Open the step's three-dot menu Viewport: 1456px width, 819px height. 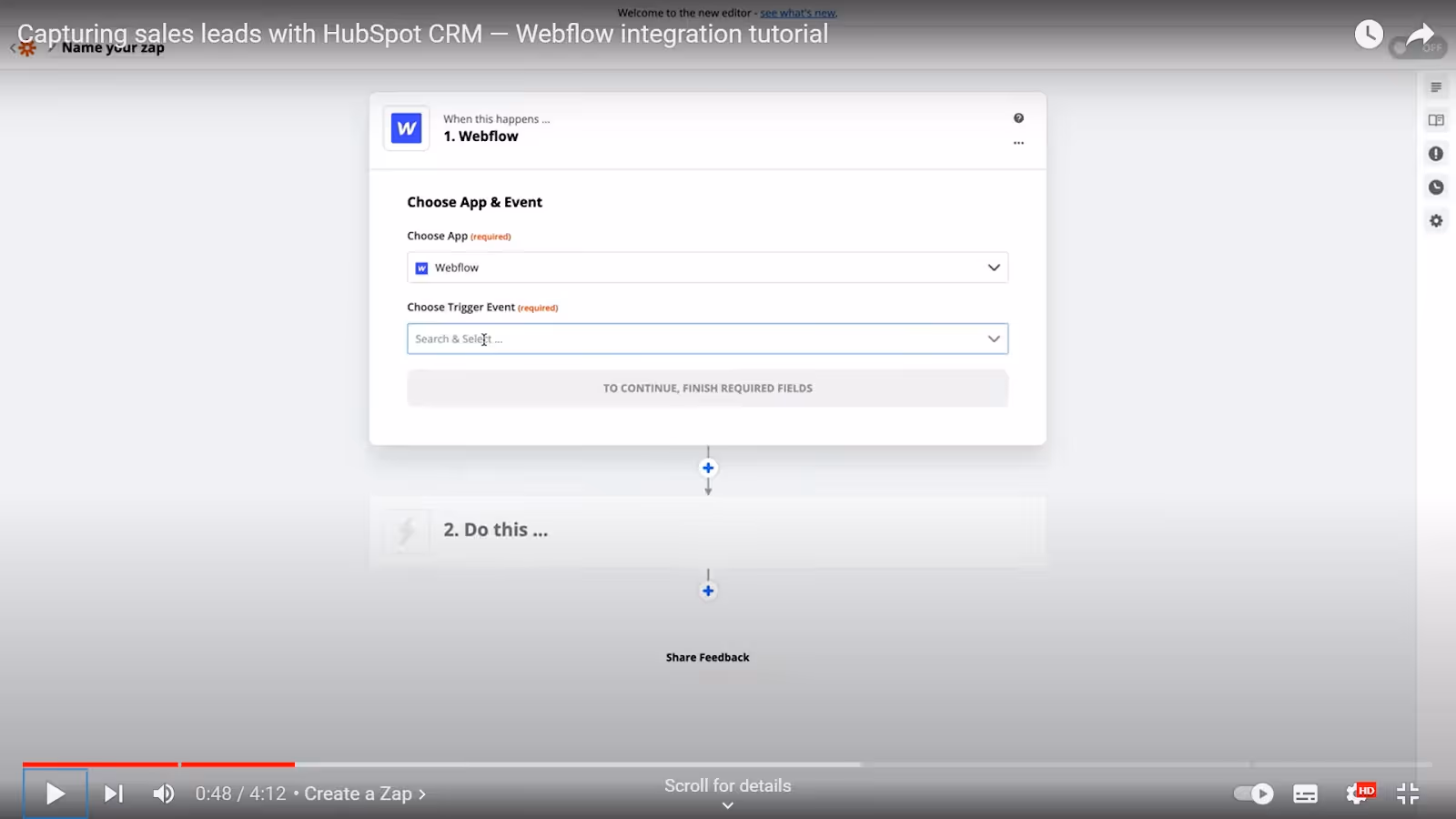(1018, 143)
